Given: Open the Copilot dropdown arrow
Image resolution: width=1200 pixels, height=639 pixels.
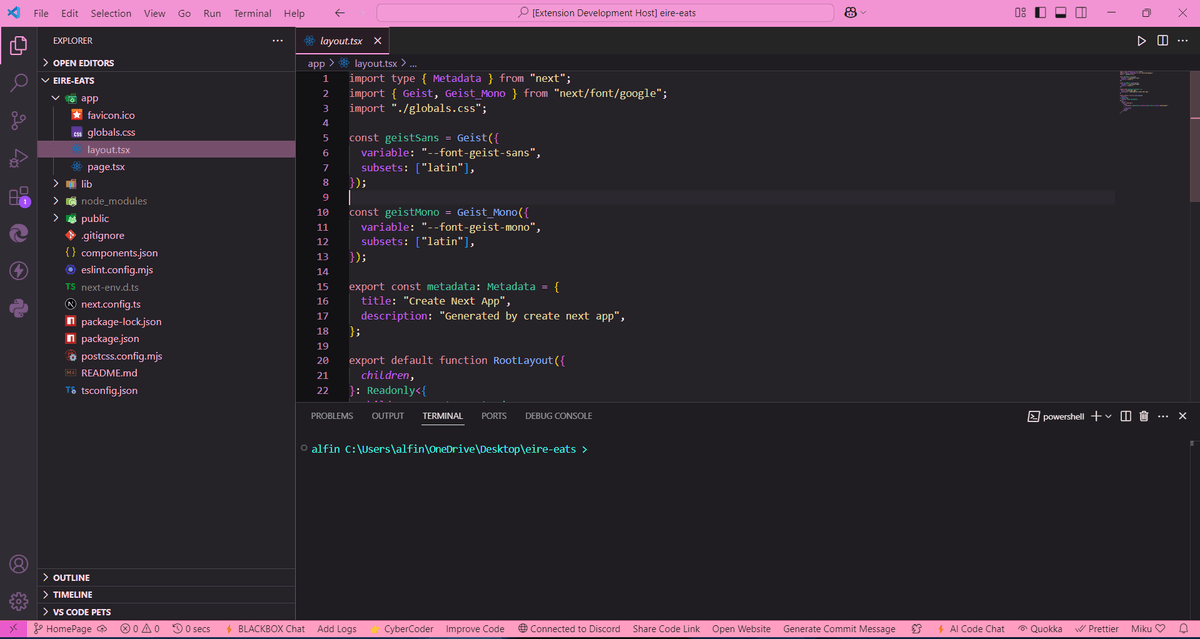Looking at the screenshot, I should coord(864,13).
